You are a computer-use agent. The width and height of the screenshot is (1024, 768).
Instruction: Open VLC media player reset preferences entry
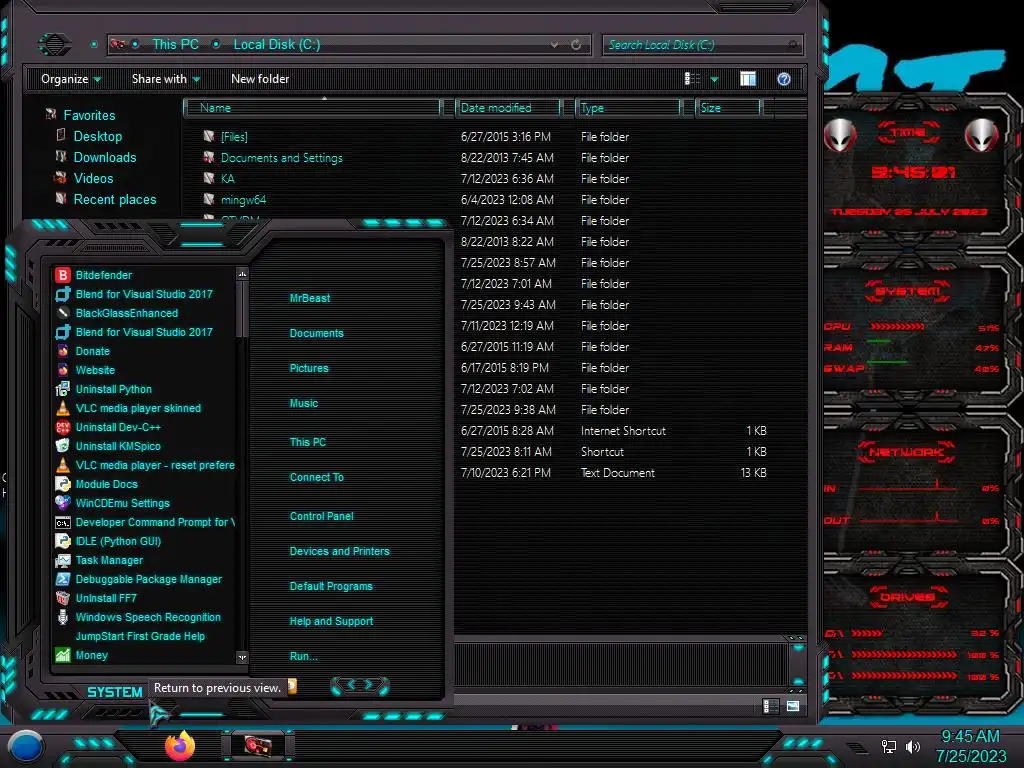click(x=155, y=465)
